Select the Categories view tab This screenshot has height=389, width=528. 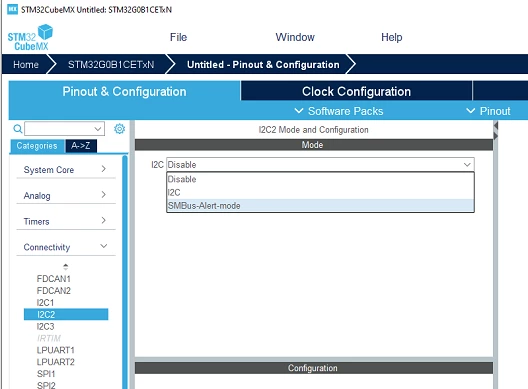pos(37,146)
